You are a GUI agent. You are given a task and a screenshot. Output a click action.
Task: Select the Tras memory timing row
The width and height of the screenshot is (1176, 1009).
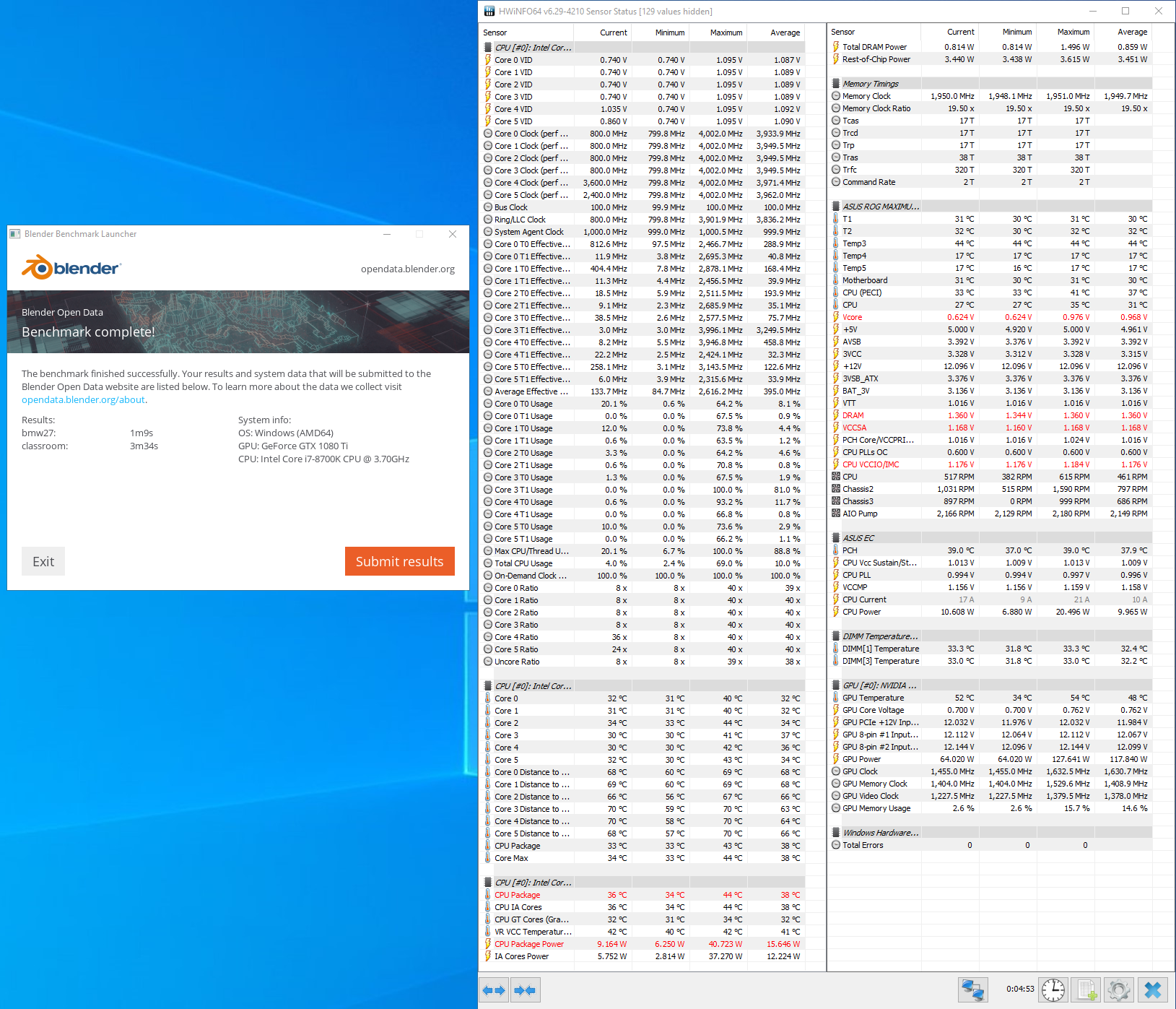[990, 157]
